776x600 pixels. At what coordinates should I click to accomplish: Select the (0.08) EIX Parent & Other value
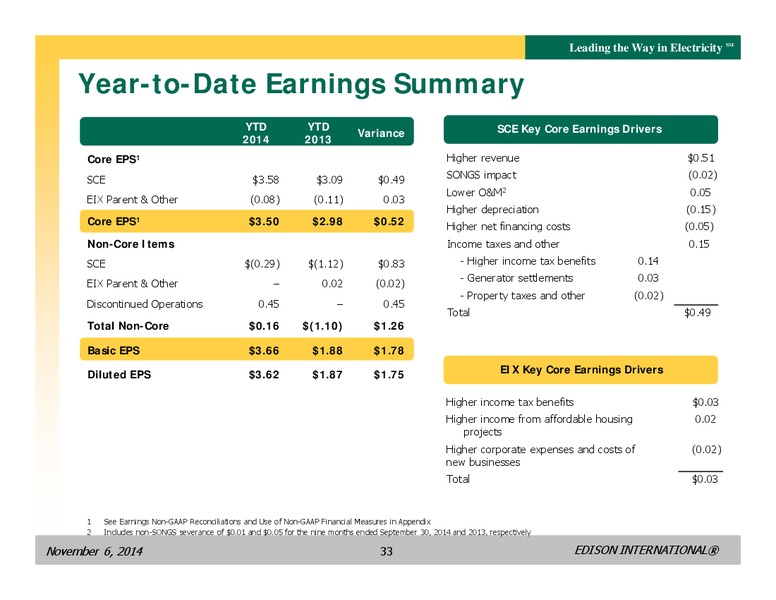coord(265,200)
